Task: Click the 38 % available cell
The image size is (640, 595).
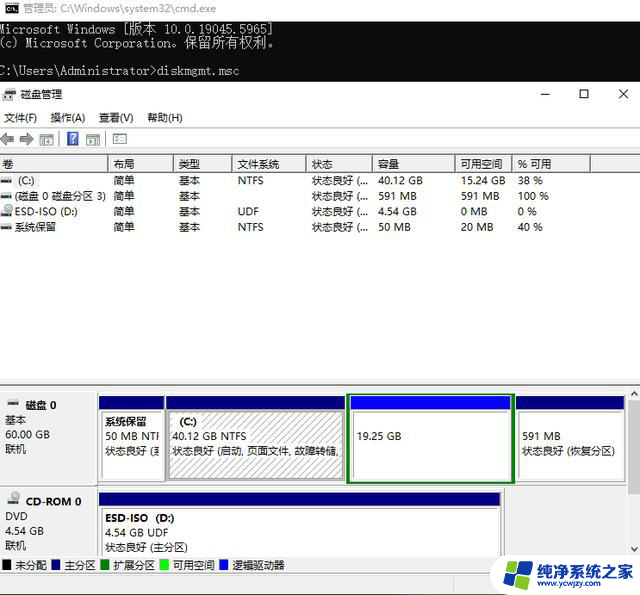Action: [x=530, y=180]
